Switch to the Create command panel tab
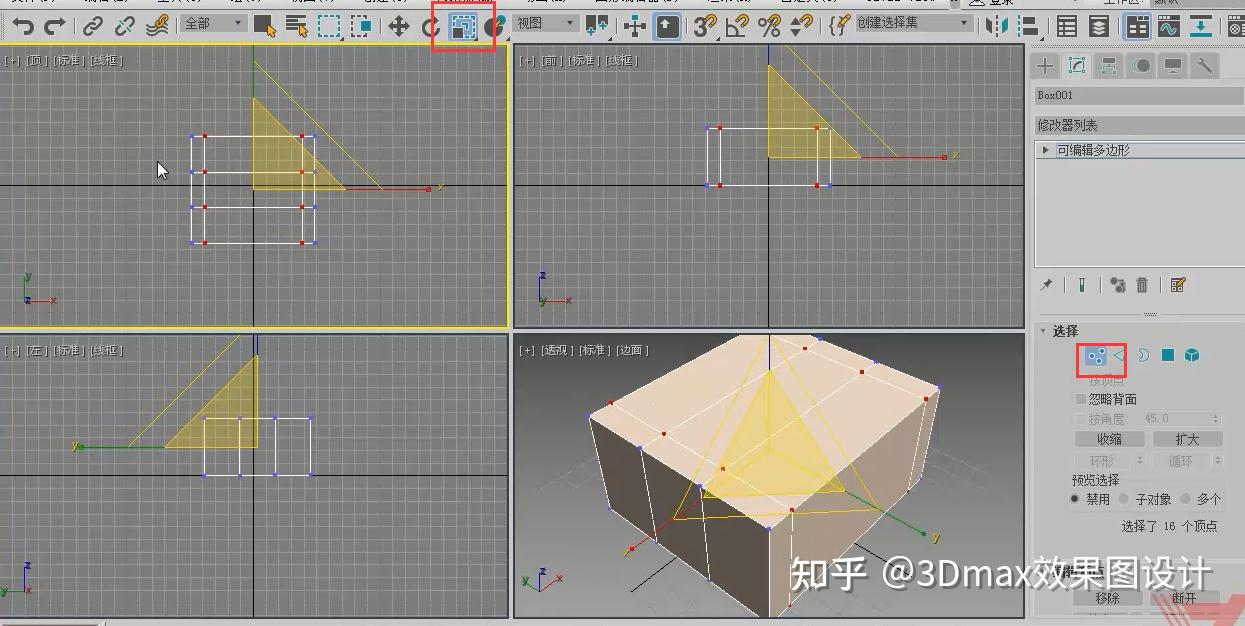Viewport: 1245px width, 626px height. tap(1045, 66)
